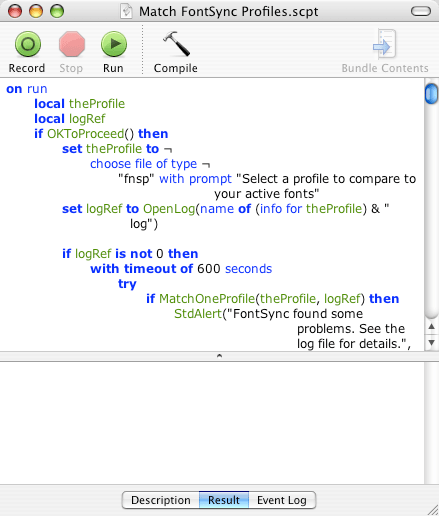Viewport: 439px width, 516px height.
Task: Zoom window with green title bar button
Action: (x=57, y=11)
